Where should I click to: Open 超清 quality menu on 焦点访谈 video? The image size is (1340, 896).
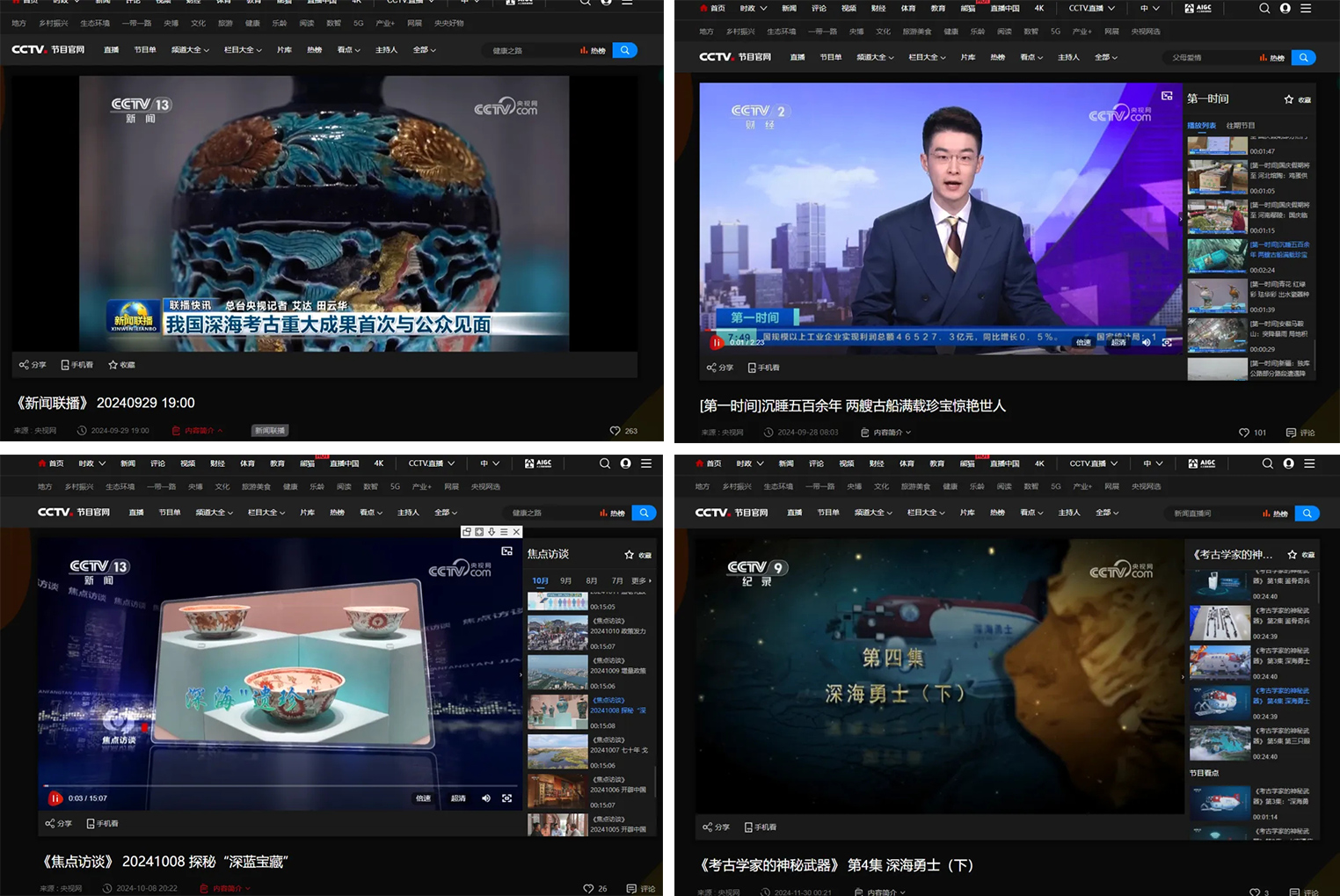pos(458,798)
